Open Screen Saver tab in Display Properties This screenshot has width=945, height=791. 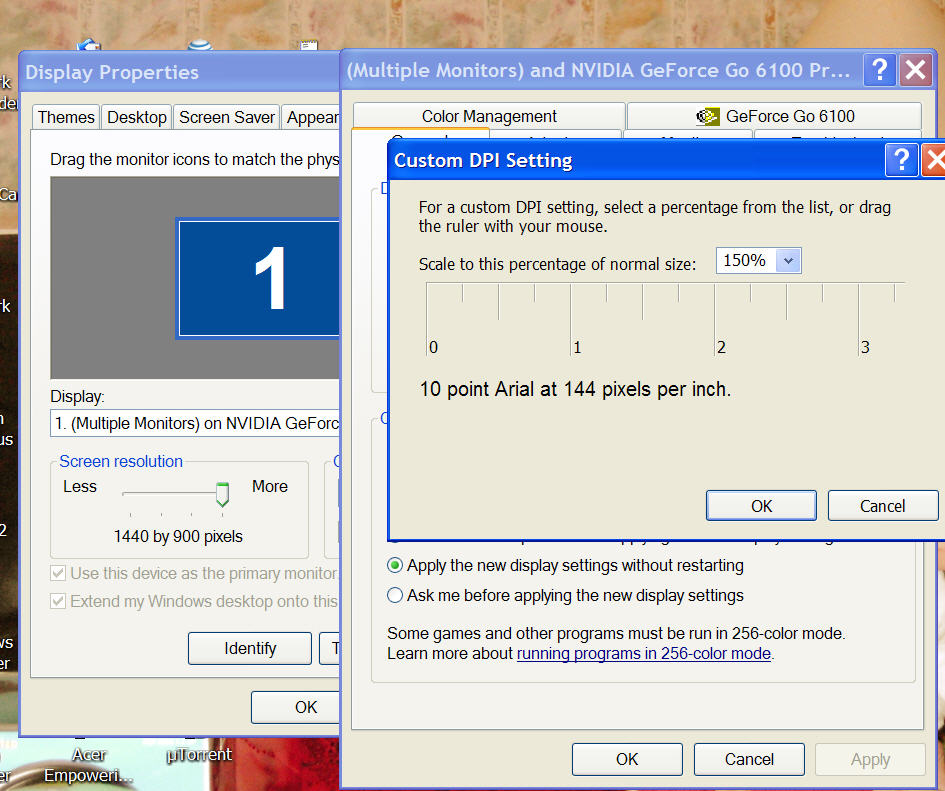227,117
